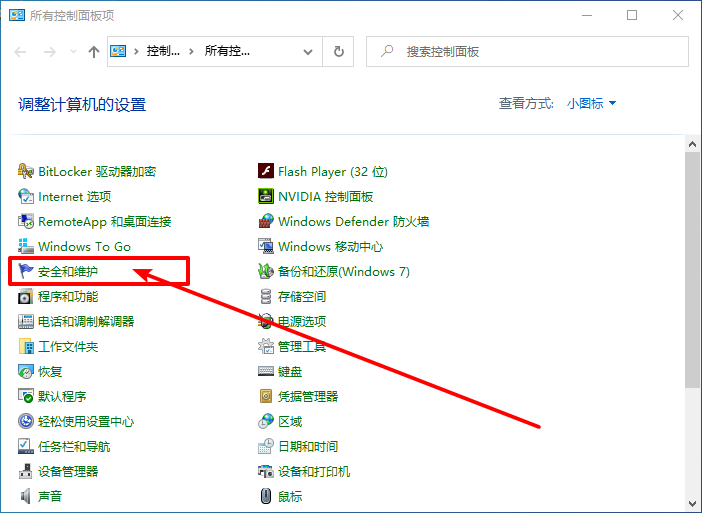Image resolution: width=702 pixels, height=513 pixels.
Task: Open NVIDIA 控制面板 icon
Action: [266, 197]
